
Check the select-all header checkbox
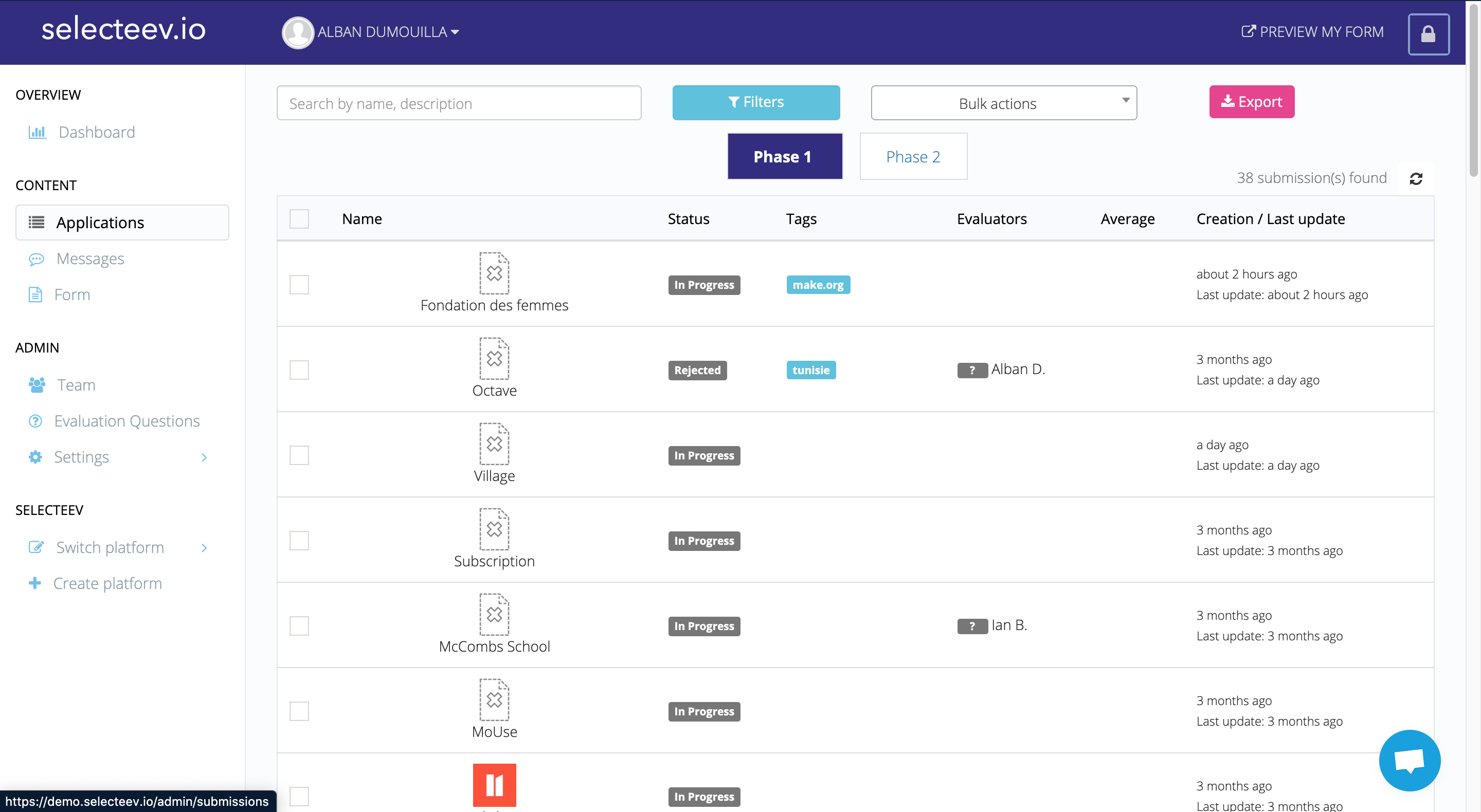(299, 219)
